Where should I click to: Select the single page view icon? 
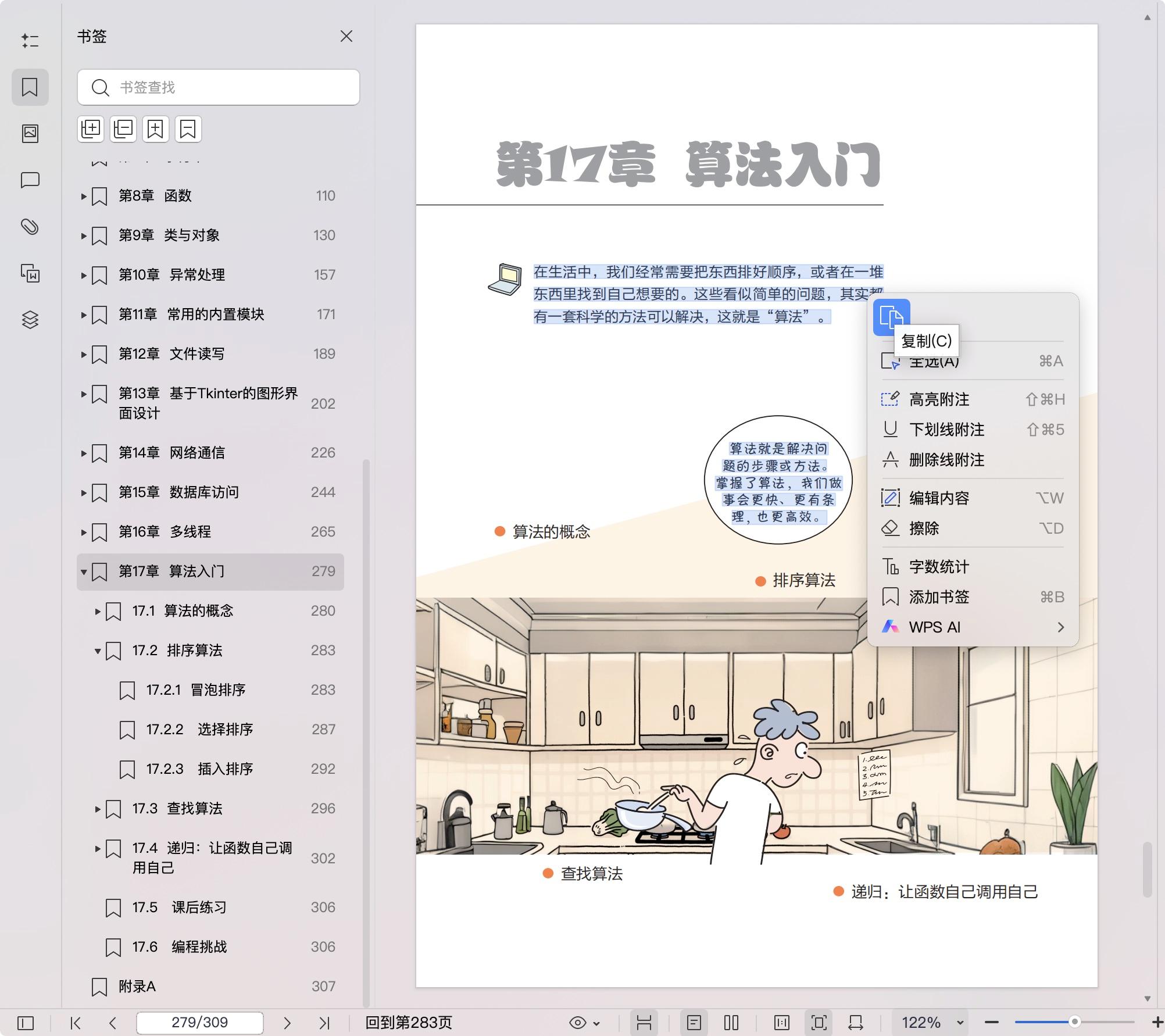click(x=695, y=1022)
